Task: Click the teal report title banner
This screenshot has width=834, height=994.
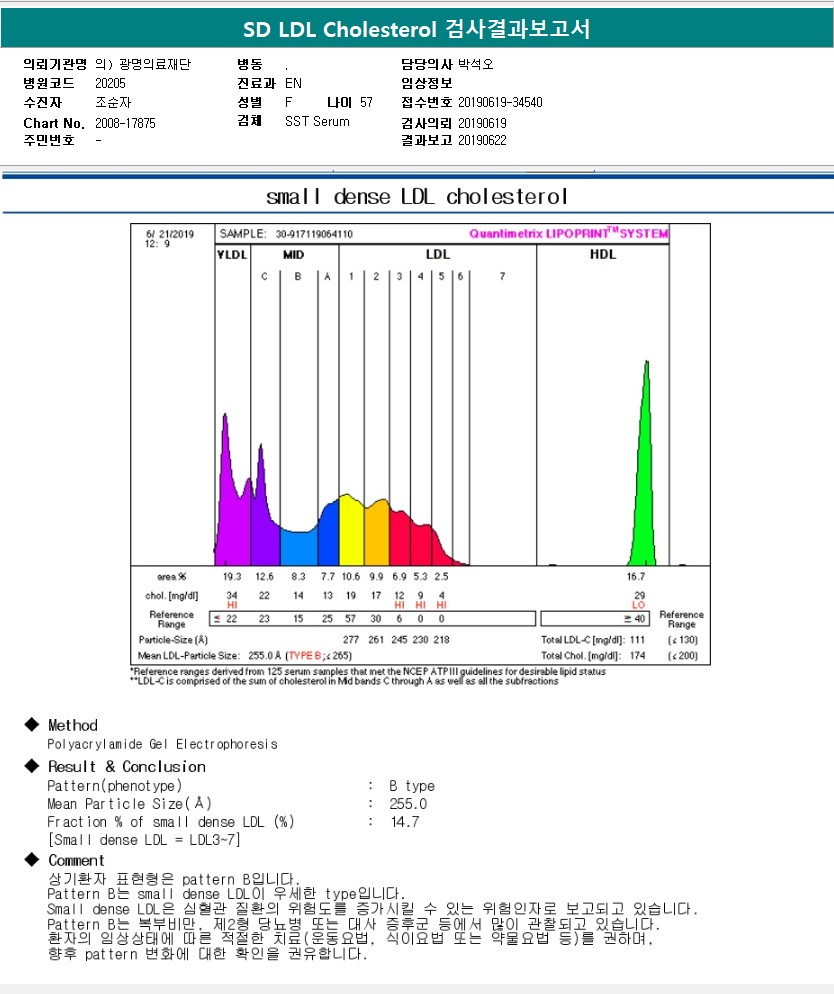Action: coord(417,29)
